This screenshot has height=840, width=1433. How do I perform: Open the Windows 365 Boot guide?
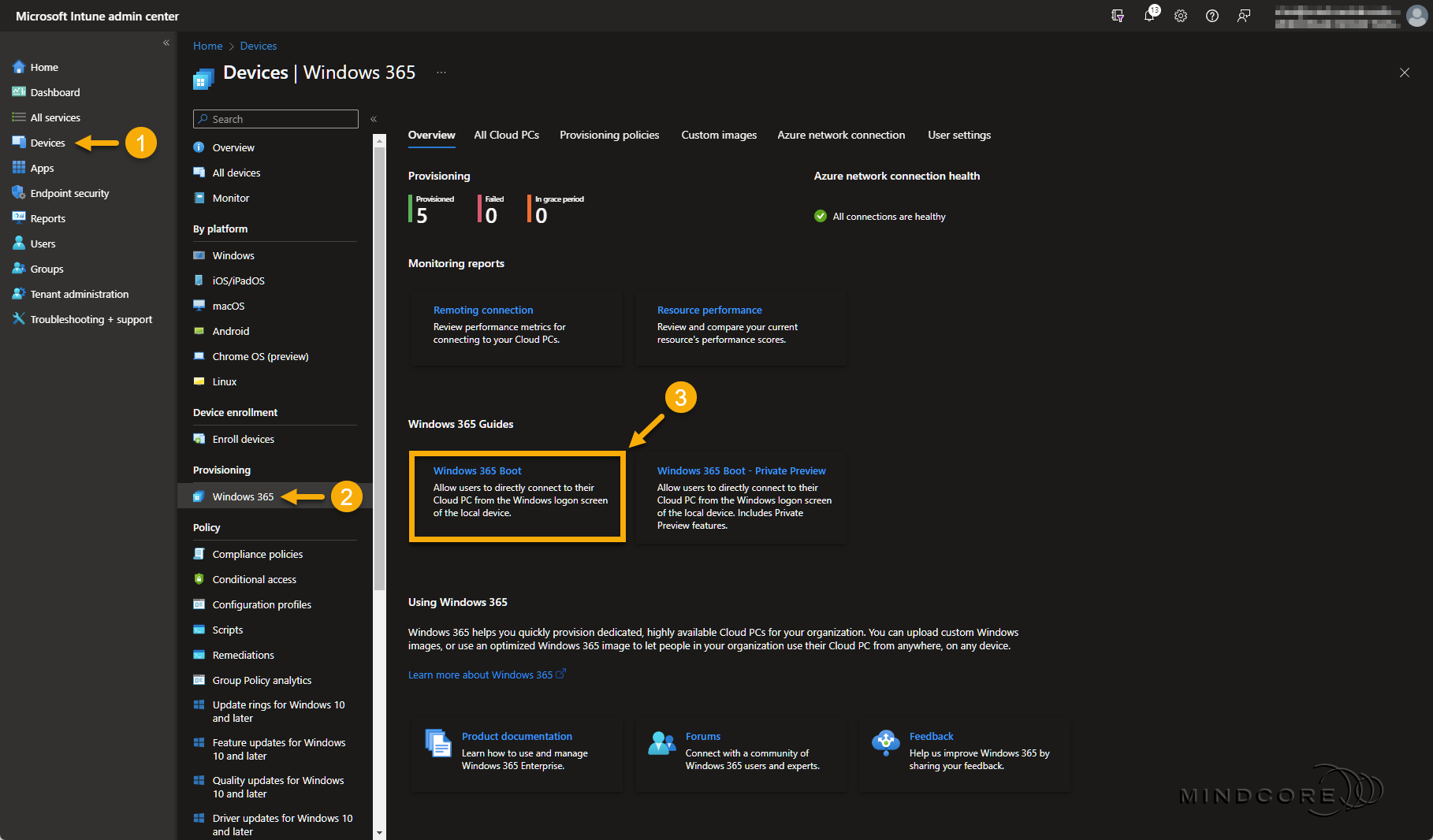coord(477,470)
